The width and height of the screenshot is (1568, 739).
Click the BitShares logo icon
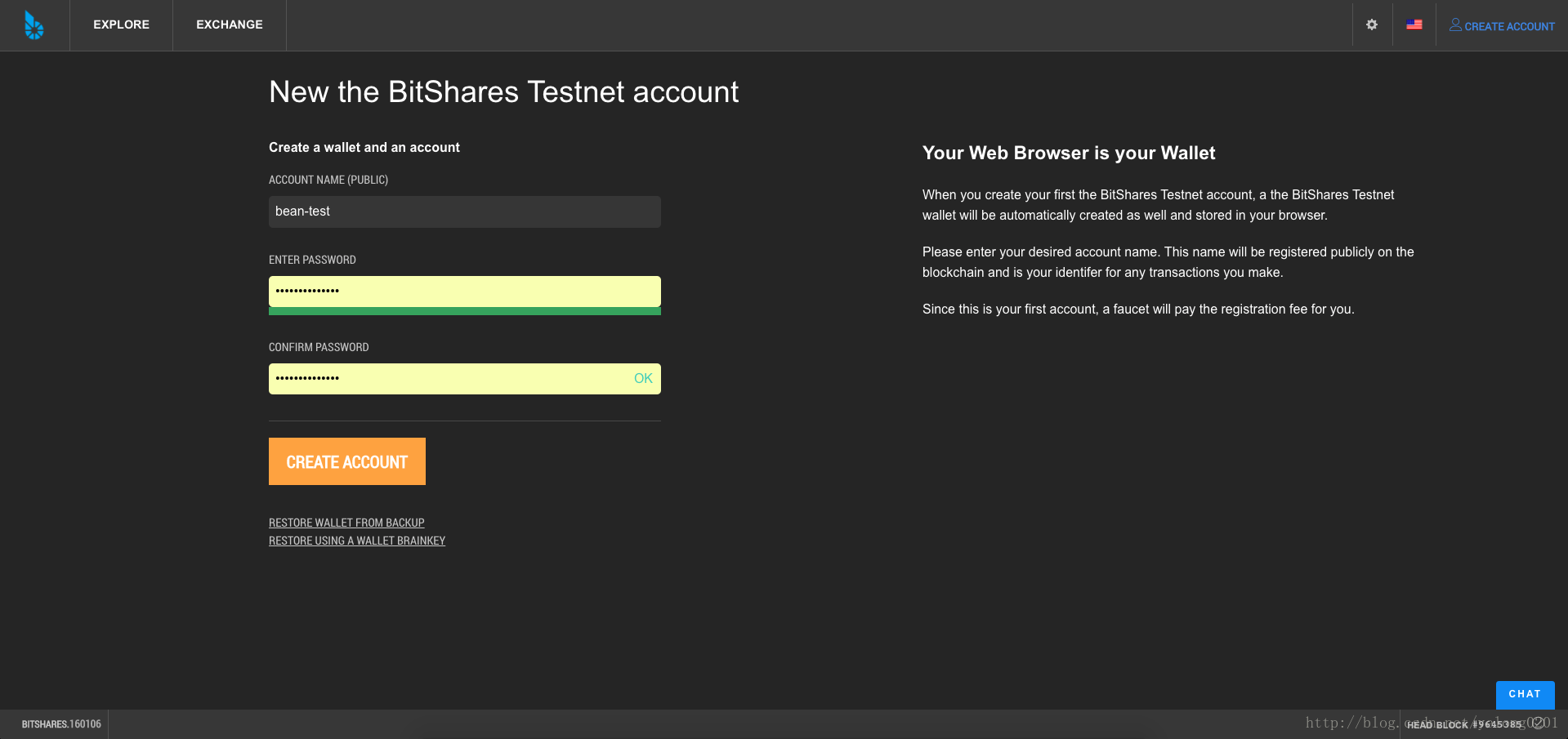point(34,25)
